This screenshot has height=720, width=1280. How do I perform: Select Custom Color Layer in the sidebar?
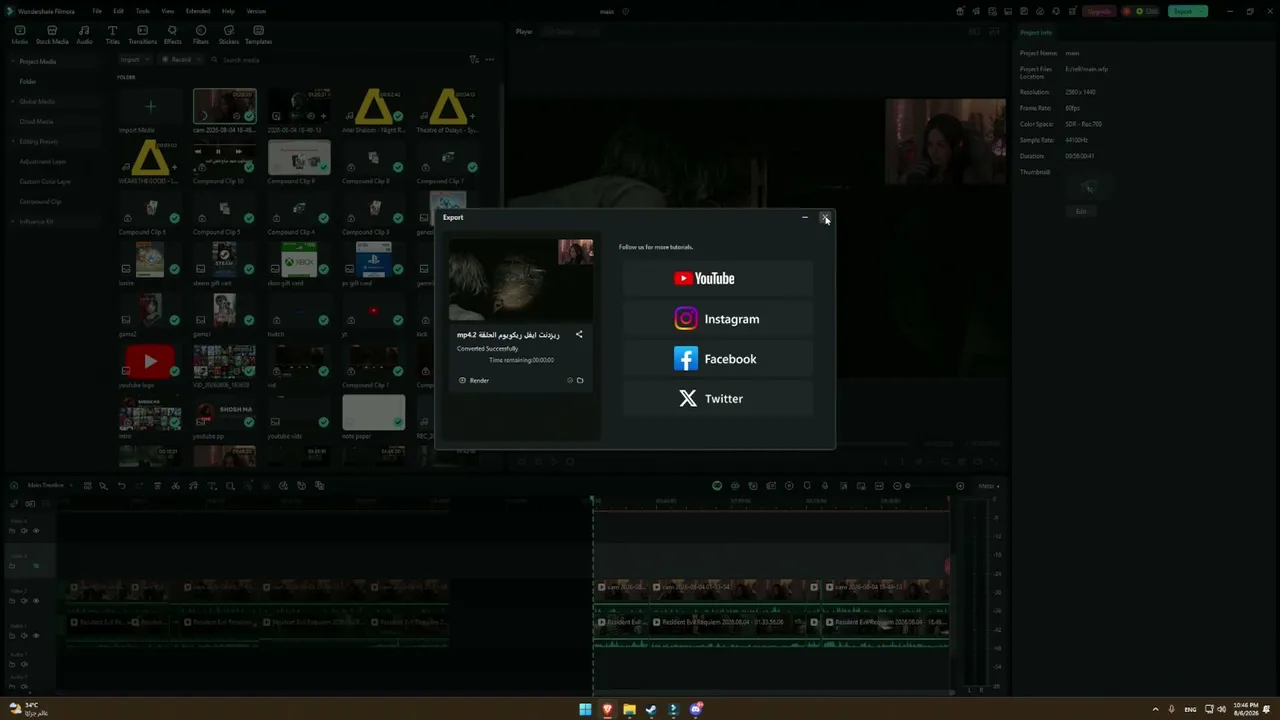coord(46,182)
